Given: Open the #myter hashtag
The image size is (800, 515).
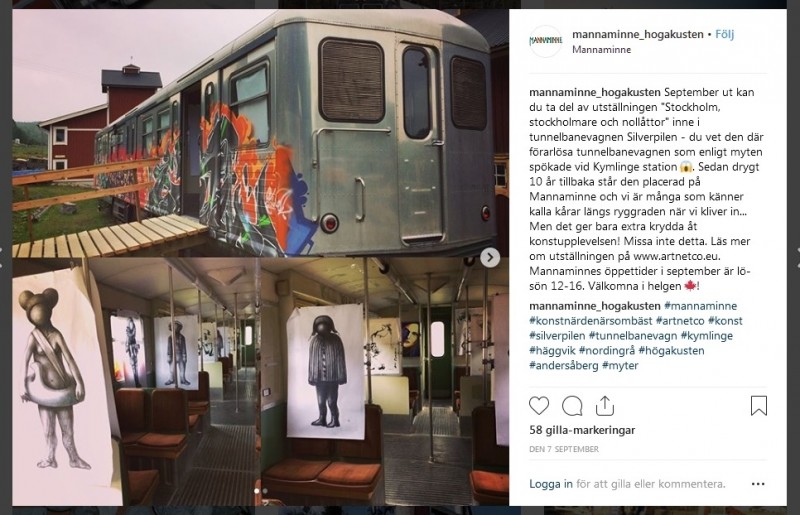Looking at the screenshot, I should tap(620, 365).
